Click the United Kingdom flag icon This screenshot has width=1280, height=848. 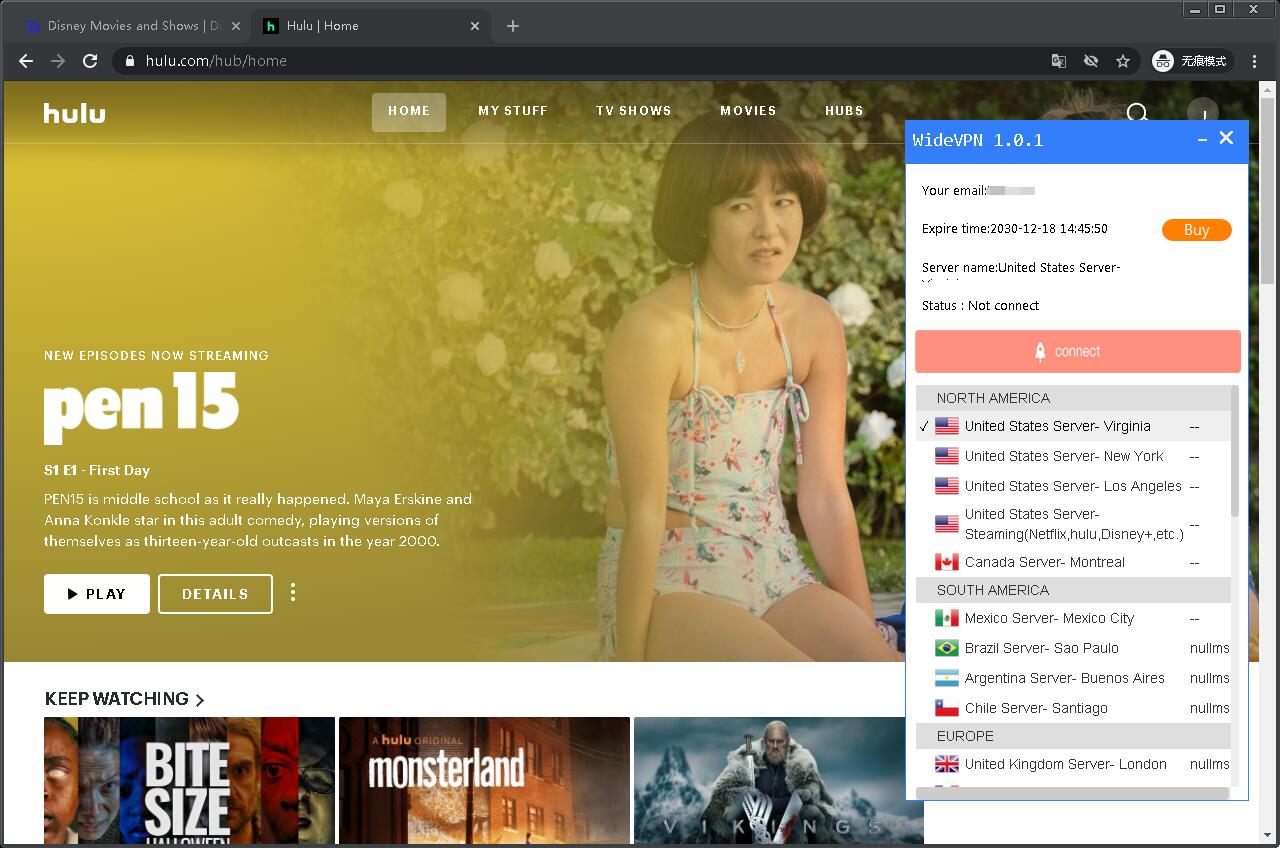point(946,764)
